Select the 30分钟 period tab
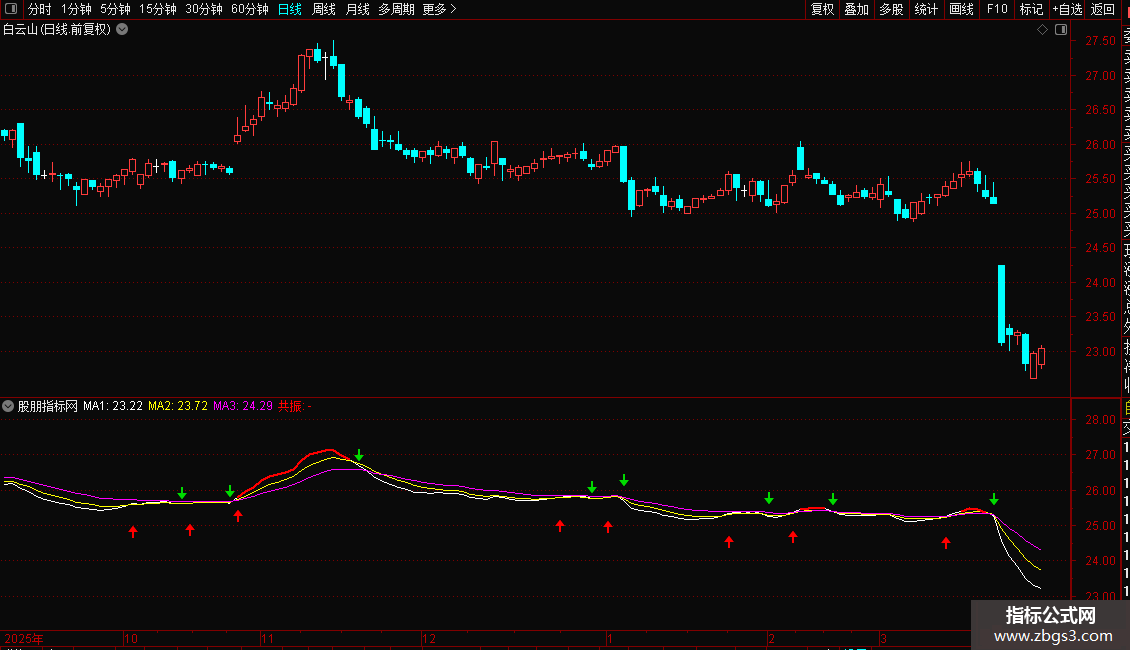This screenshot has height=650, width=1130. pos(204,9)
